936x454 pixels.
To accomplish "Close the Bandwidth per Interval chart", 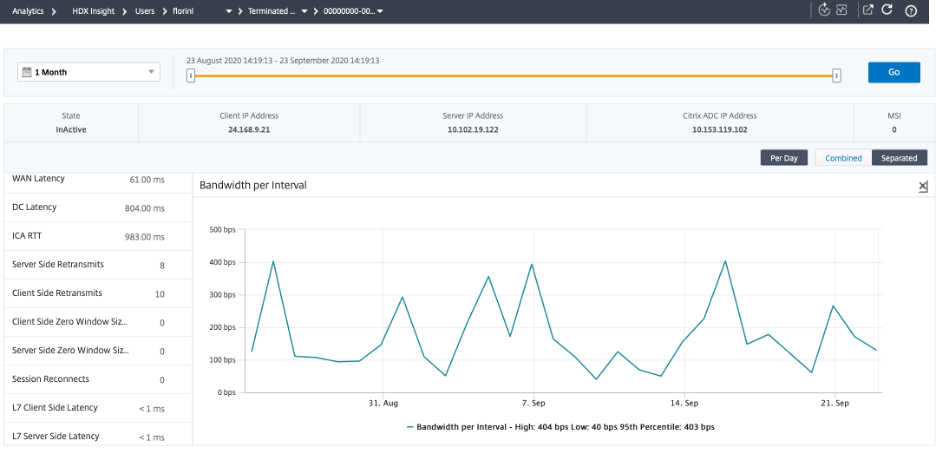I will [923, 186].
